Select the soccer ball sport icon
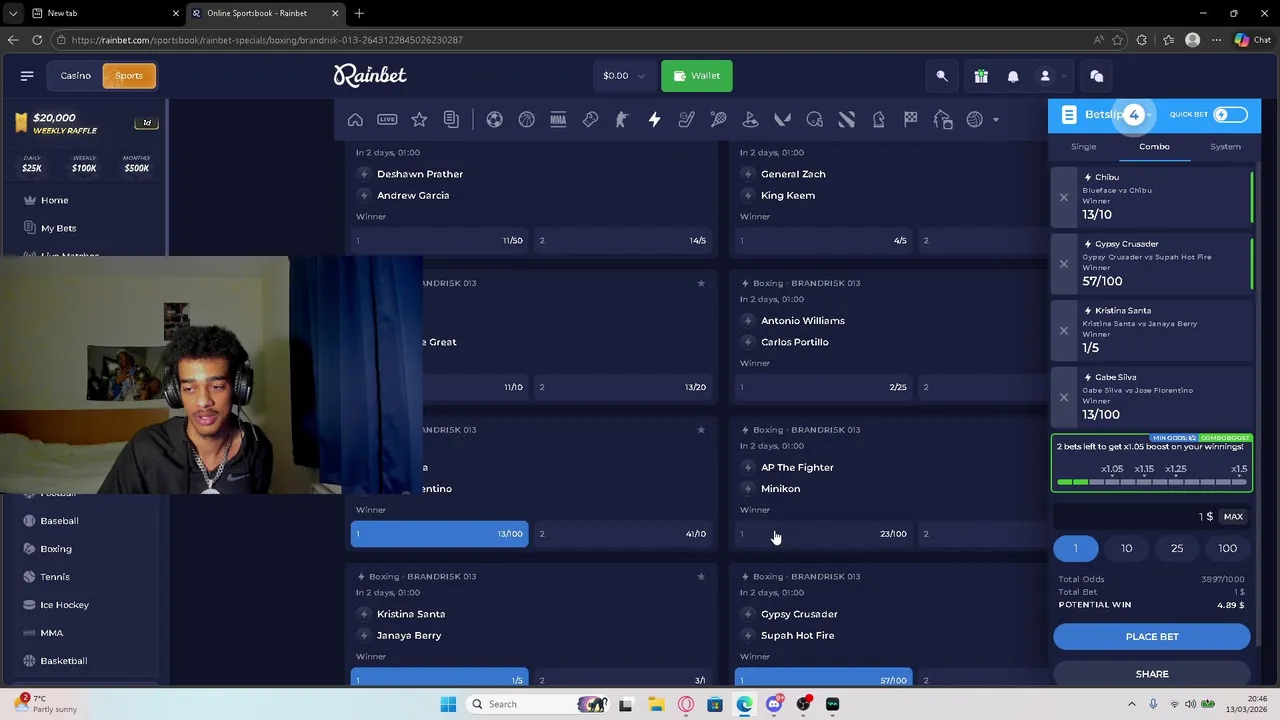This screenshot has height=720, width=1280. 494,120
